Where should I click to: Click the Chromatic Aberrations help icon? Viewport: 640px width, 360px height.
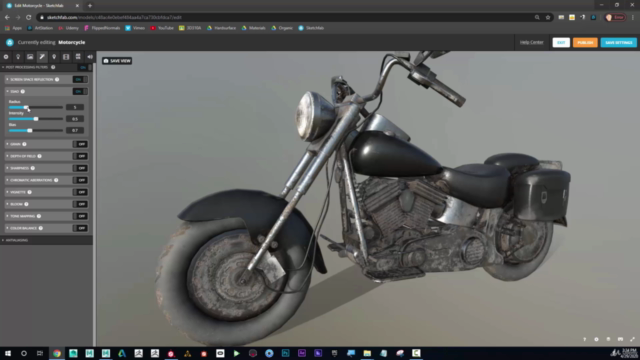click(56, 180)
